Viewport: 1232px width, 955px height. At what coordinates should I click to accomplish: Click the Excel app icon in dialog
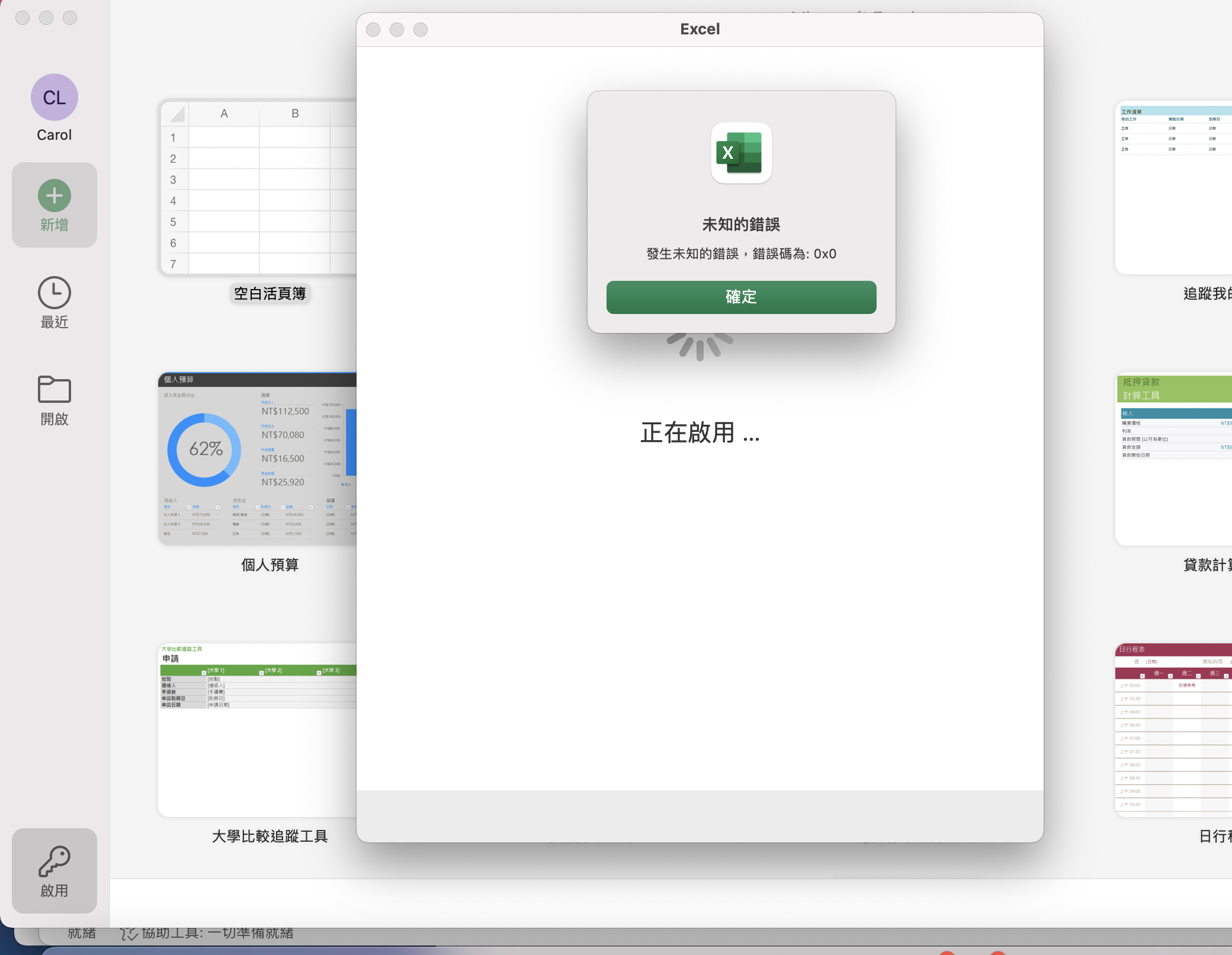point(741,153)
